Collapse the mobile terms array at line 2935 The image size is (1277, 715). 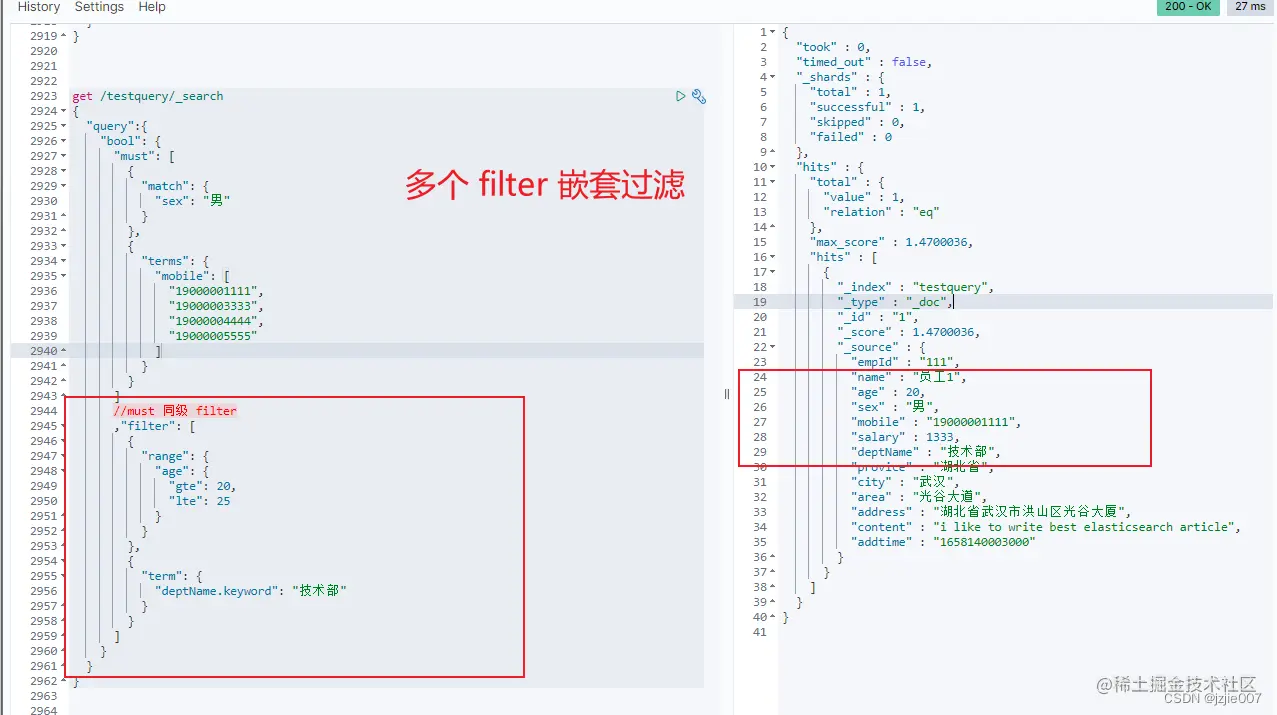(62, 276)
